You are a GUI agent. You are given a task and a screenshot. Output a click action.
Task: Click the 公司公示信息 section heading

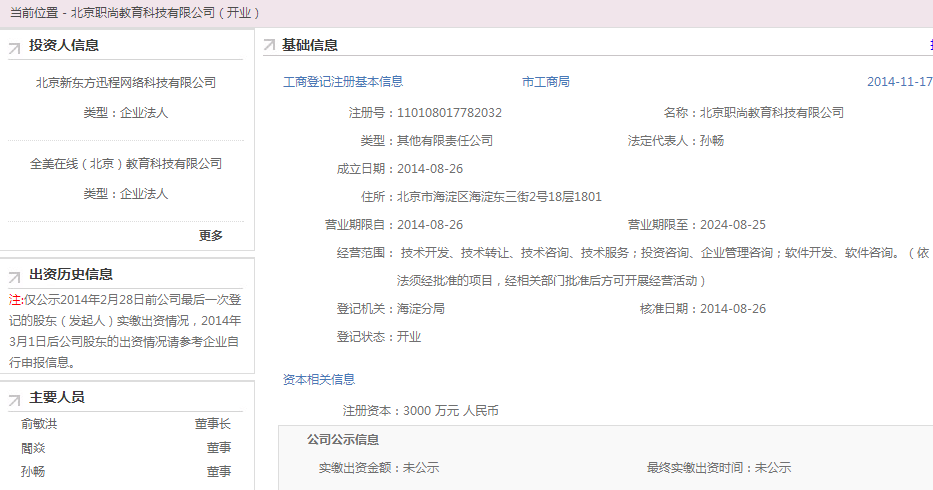(x=343, y=440)
